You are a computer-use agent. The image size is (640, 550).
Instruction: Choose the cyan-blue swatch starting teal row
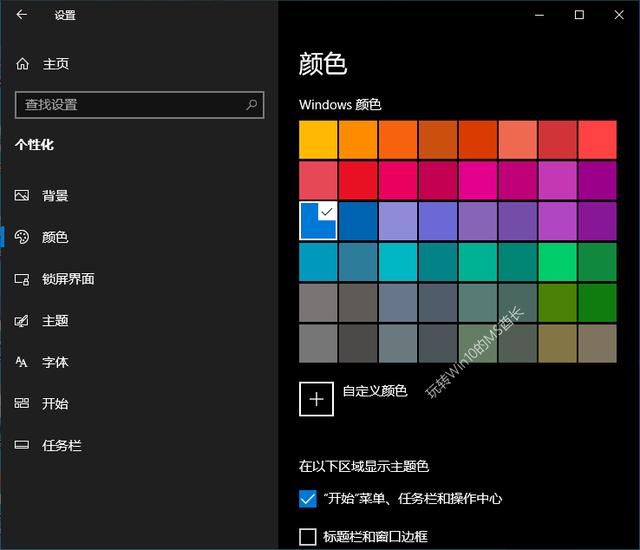point(318,262)
